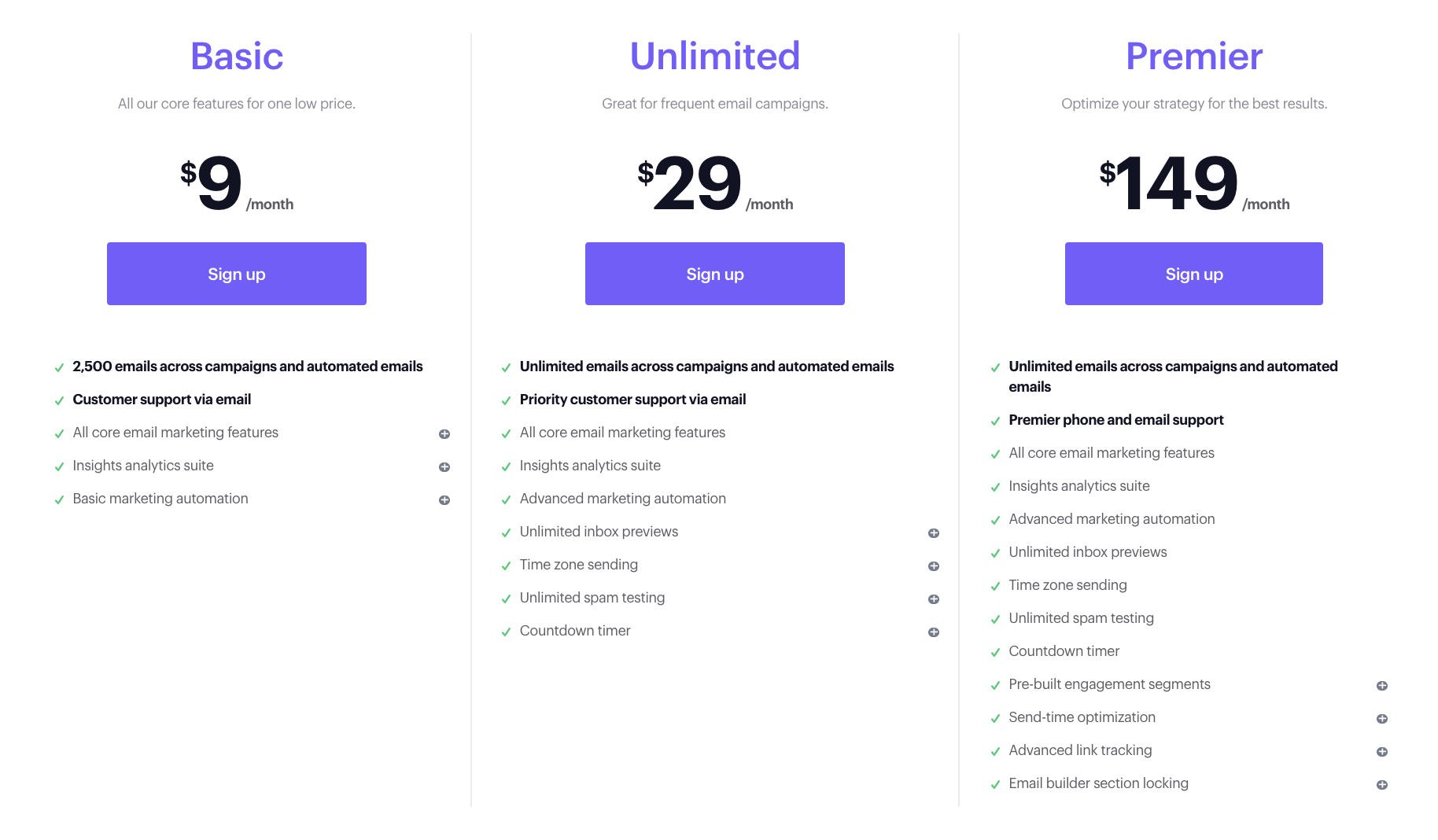Expand Basic marketing automation plus icon
1438x840 pixels.
coord(444,500)
